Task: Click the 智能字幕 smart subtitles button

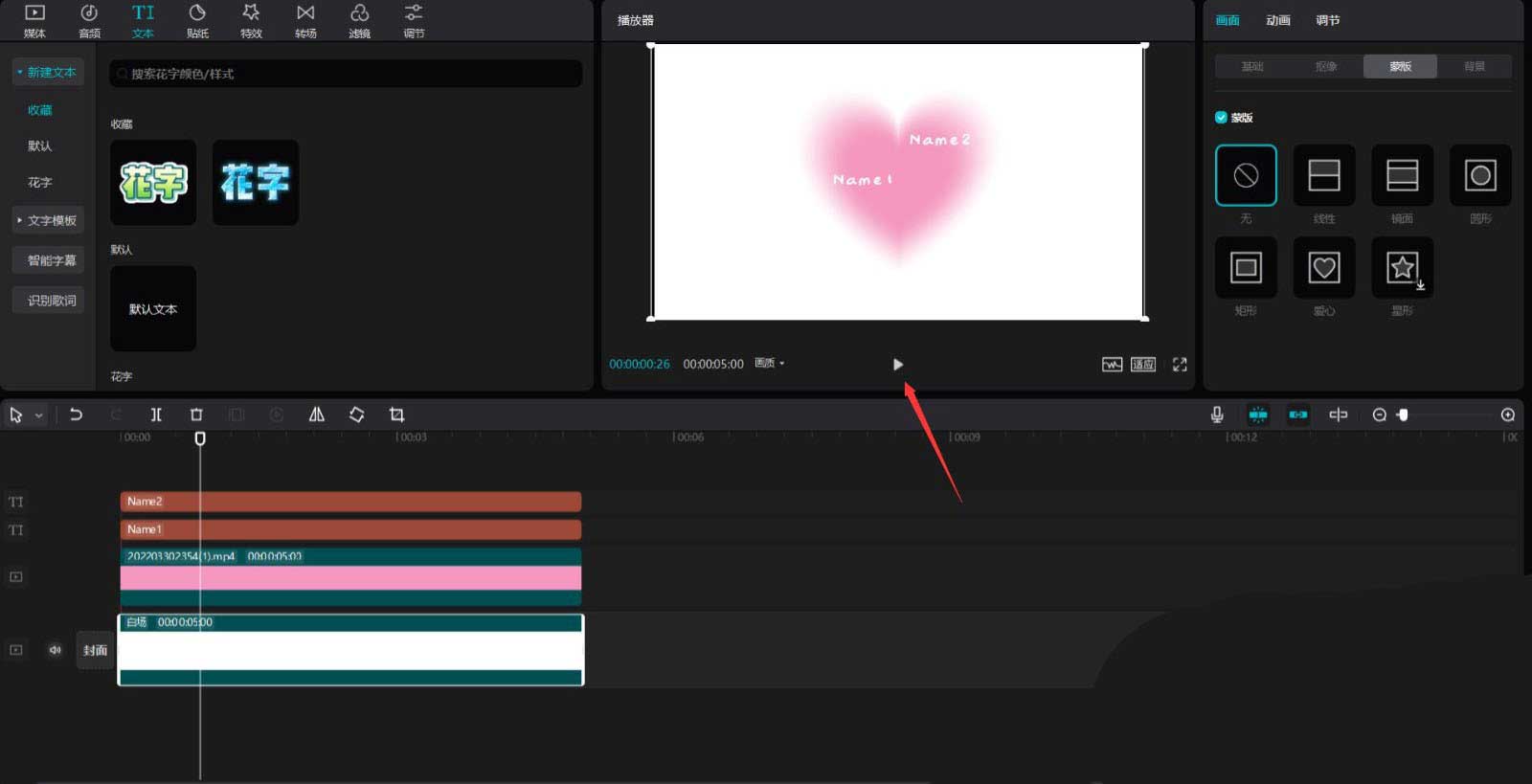Action: coord(51,260)
